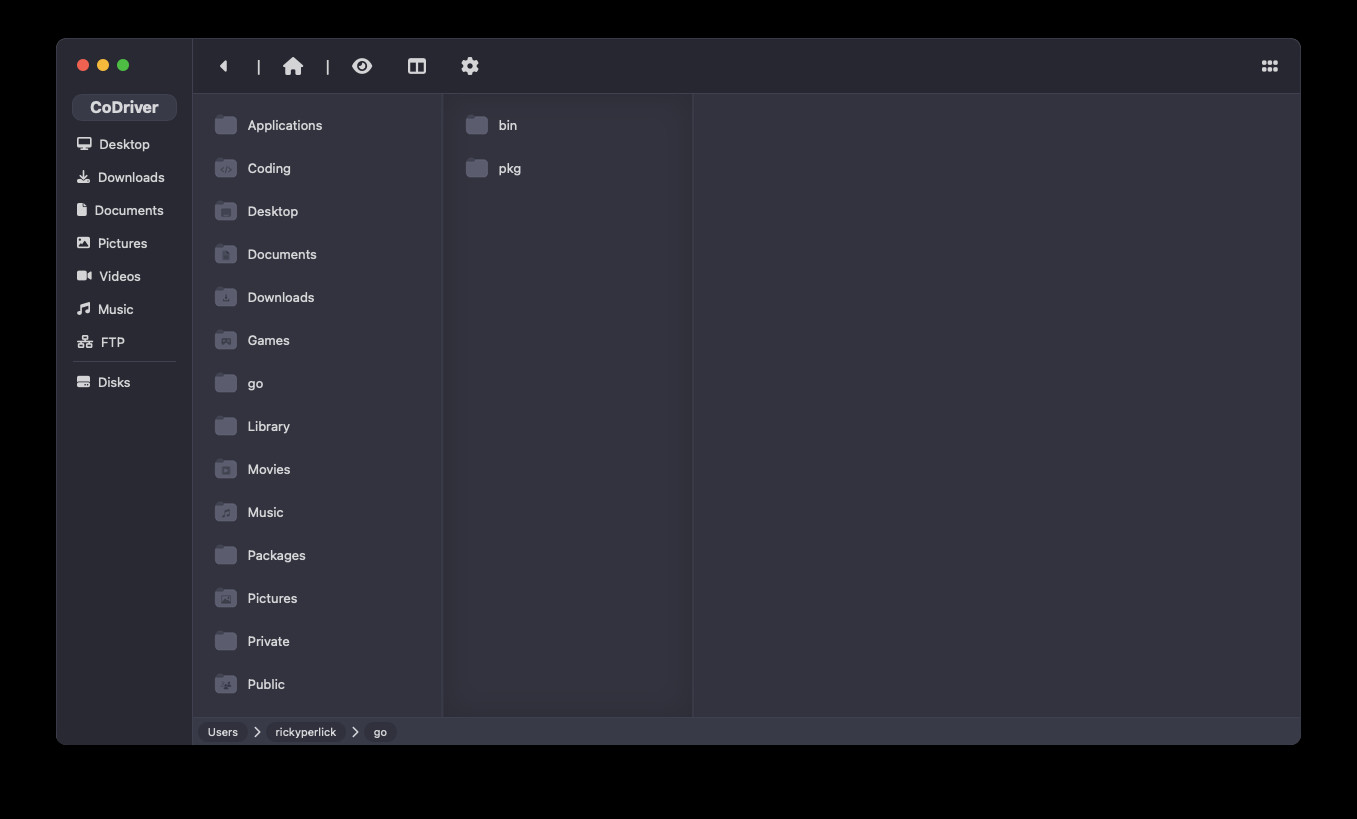Select the Movies folder name
1357x819 pixels.
coord(269,469)
